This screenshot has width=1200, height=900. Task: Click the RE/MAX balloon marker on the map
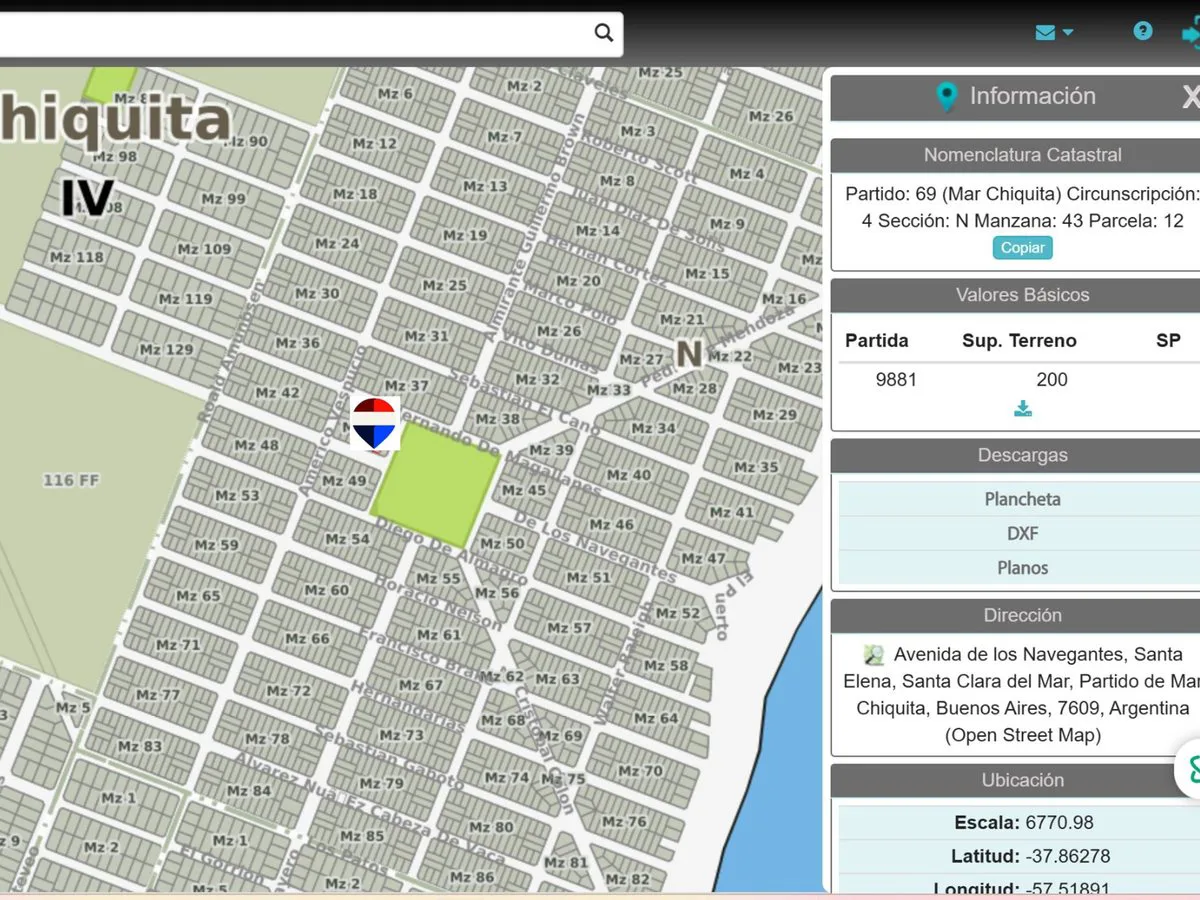click(375, 422)
